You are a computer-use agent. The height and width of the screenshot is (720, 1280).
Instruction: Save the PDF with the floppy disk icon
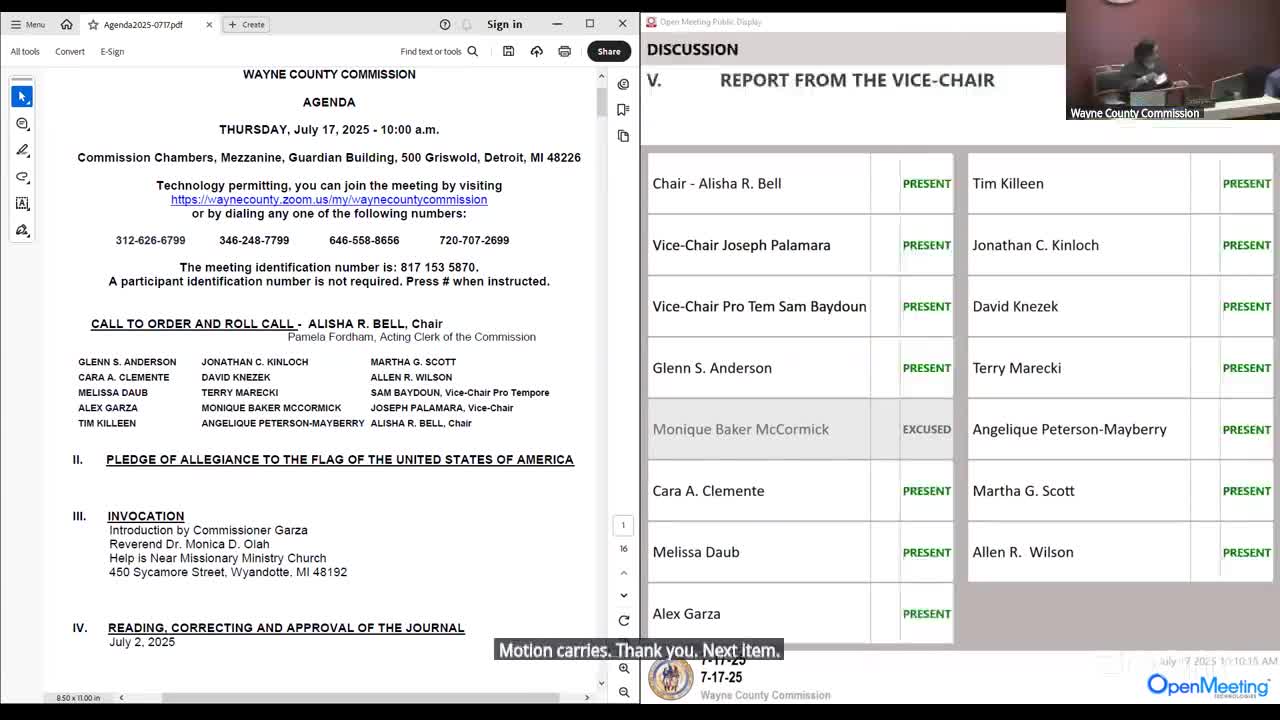[508, 51]
